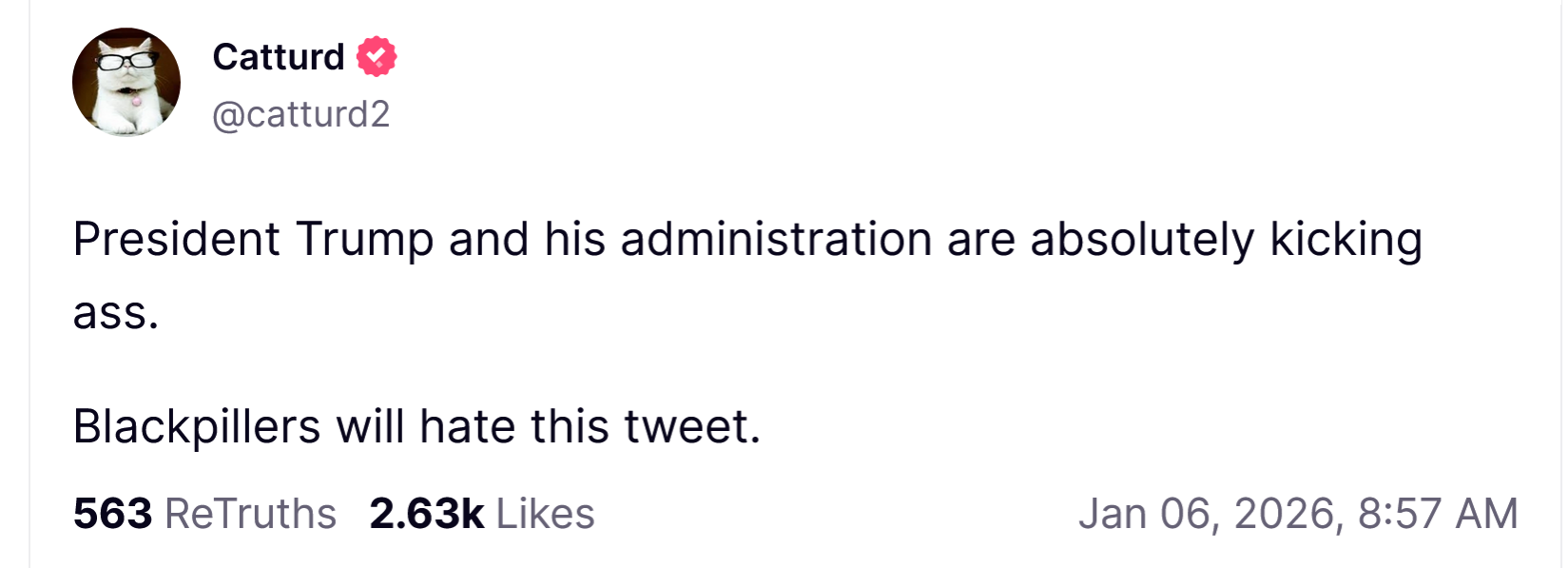The image size is (1568, 568).
Task: Click the 2.63k Likes count
Action: click(x=481, y=514)
